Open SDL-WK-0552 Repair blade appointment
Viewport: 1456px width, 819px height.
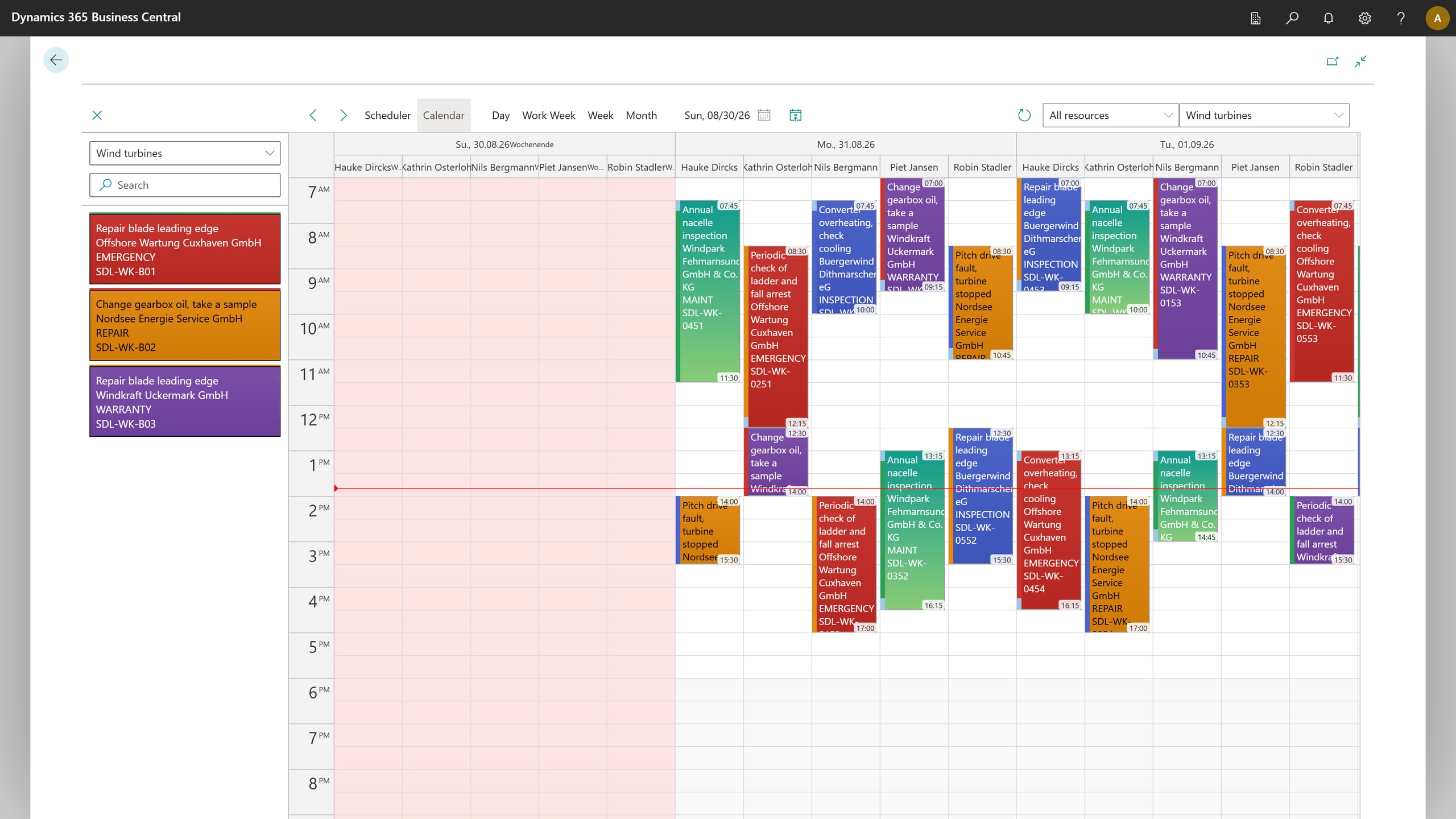981,496
